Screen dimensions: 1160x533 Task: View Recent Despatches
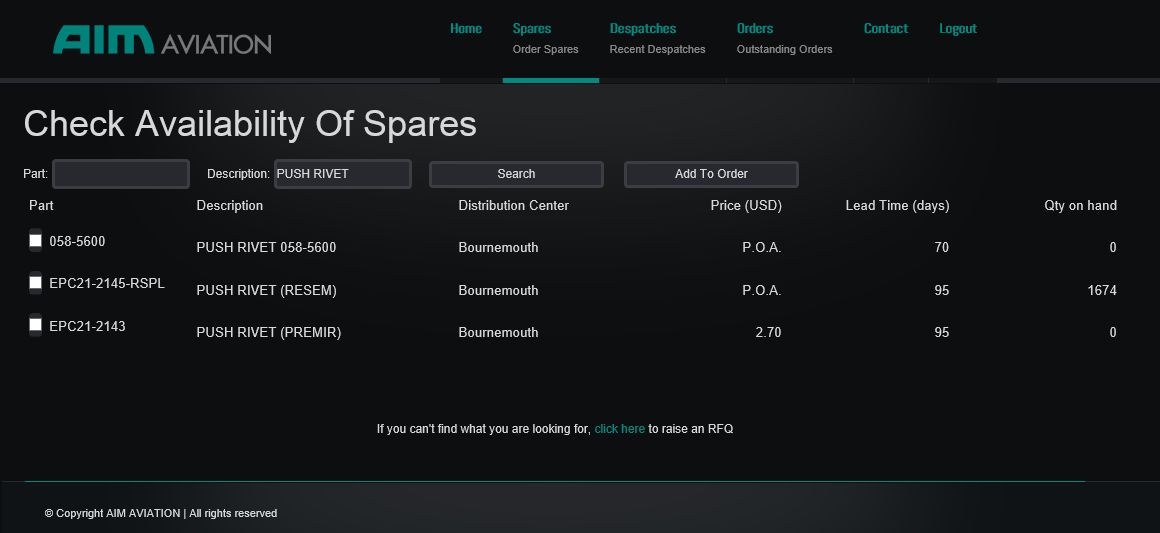click(657, 49)
